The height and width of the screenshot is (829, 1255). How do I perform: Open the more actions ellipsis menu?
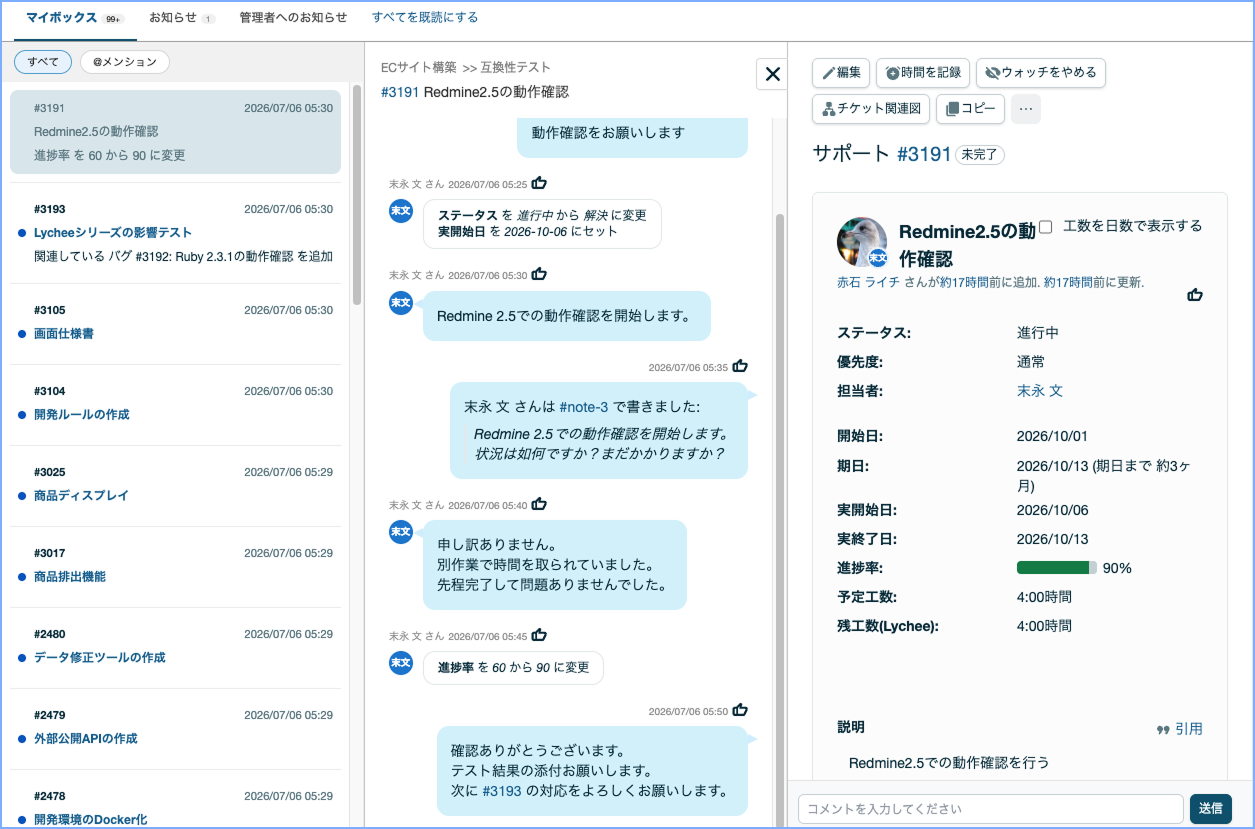click(x=1026, y=109)
